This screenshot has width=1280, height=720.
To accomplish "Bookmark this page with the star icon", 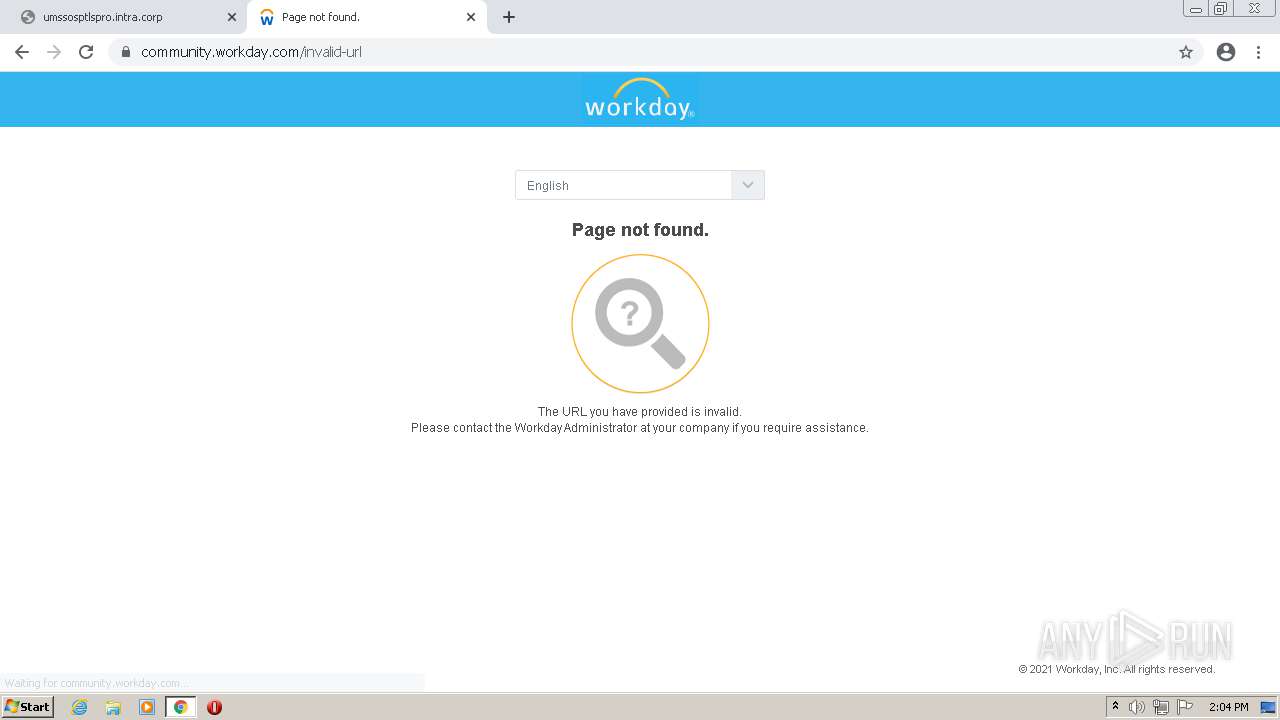I will pyautogui.click(x=1186, y=52).
